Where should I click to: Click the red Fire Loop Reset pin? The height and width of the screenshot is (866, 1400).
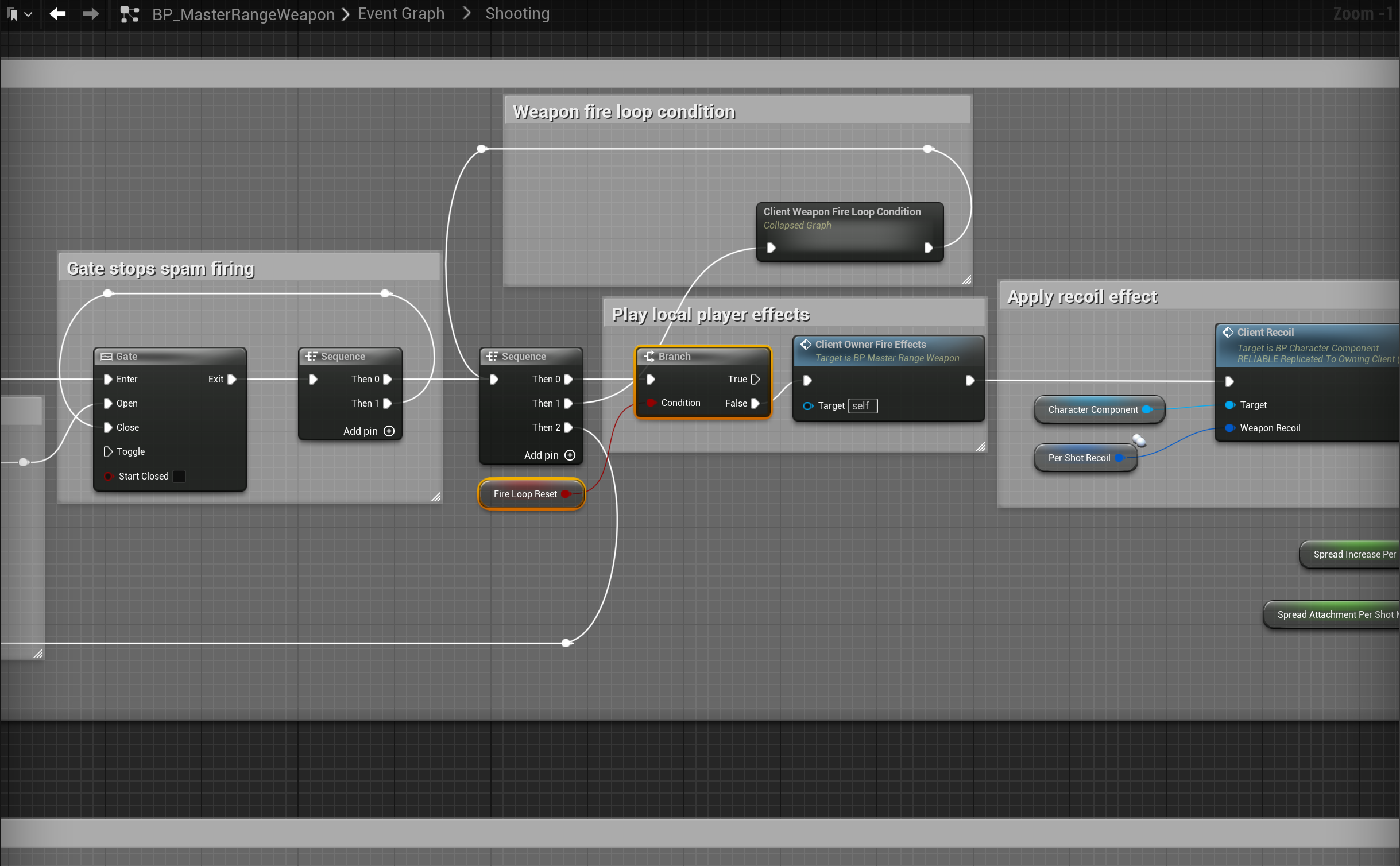point(566,494)
